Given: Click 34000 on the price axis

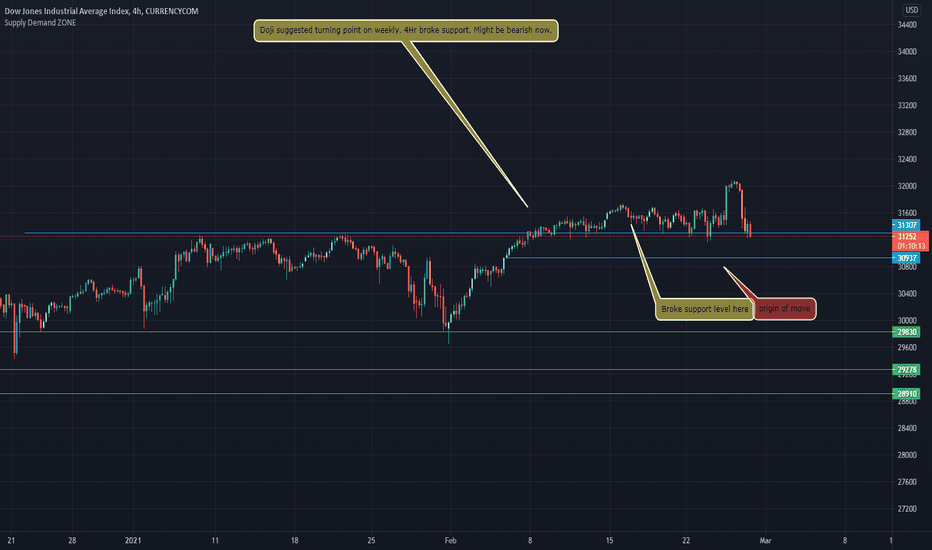Looking at the screenshot, I should click(x=906, y=52).
